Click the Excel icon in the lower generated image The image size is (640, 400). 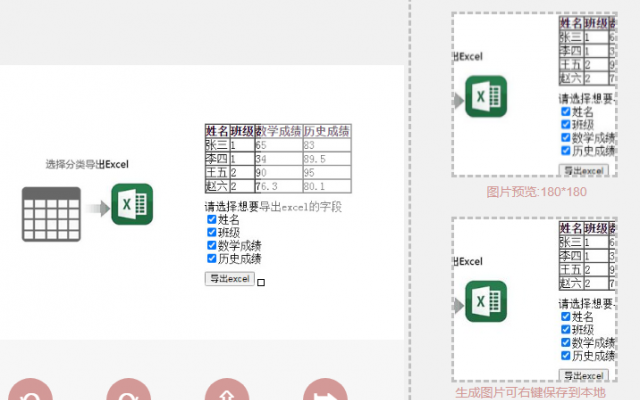pos(486,301)
